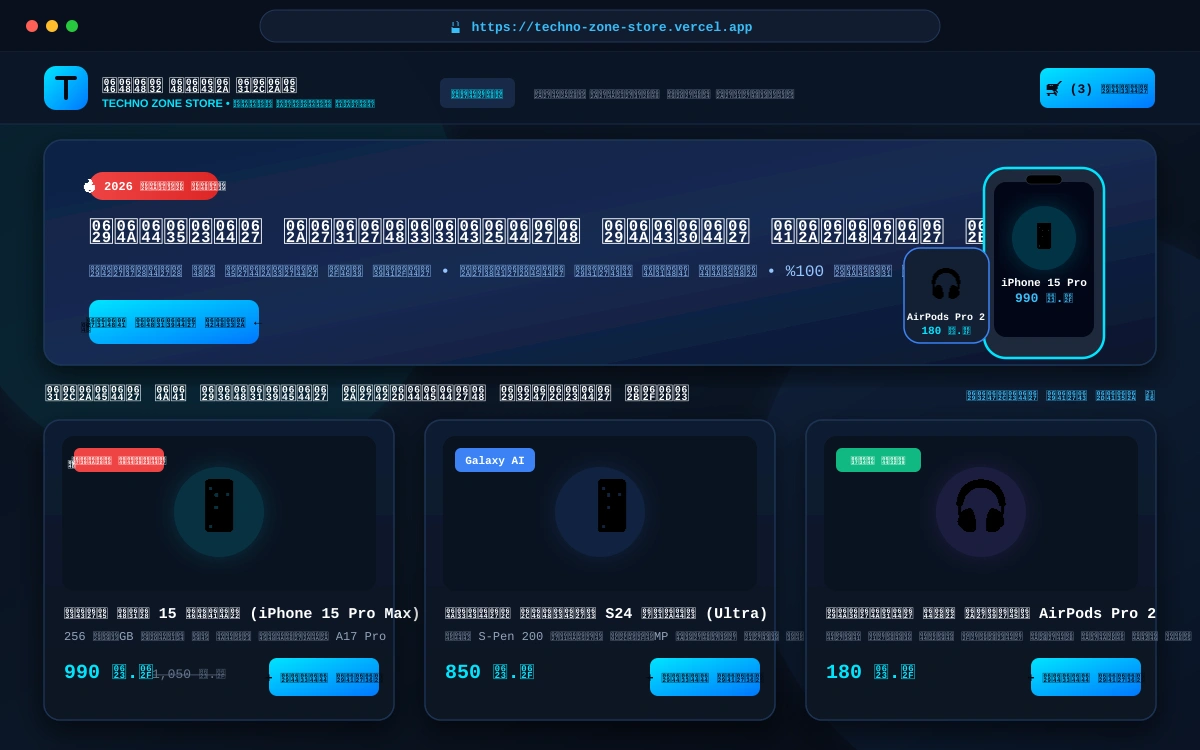1200x750 pixels.
Task: Add the iPhone 15 Pro Max to cart
Action: pos(324,677)
